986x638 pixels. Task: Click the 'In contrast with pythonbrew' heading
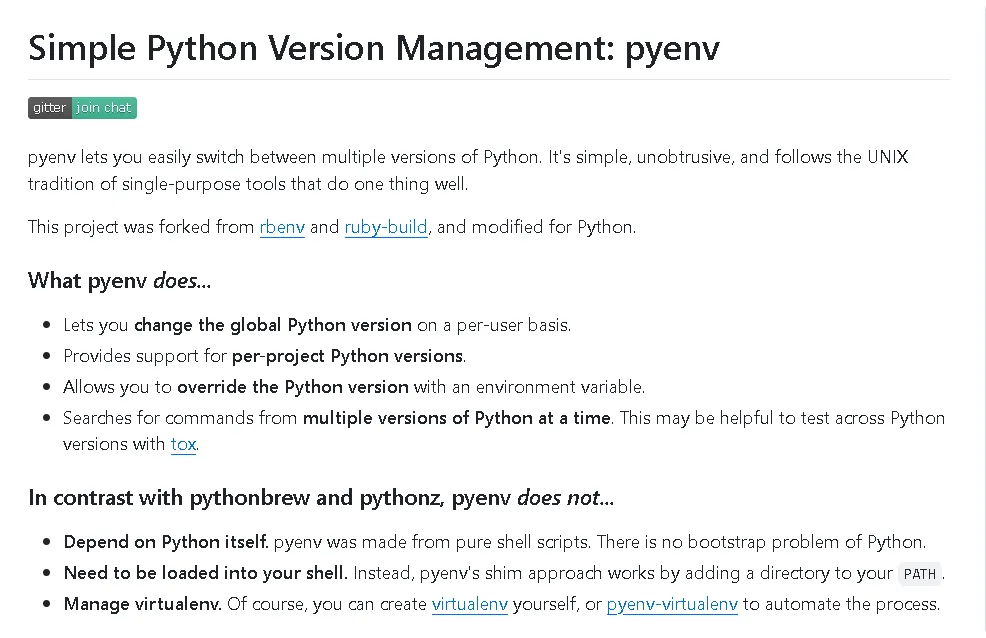click(320, 497)
